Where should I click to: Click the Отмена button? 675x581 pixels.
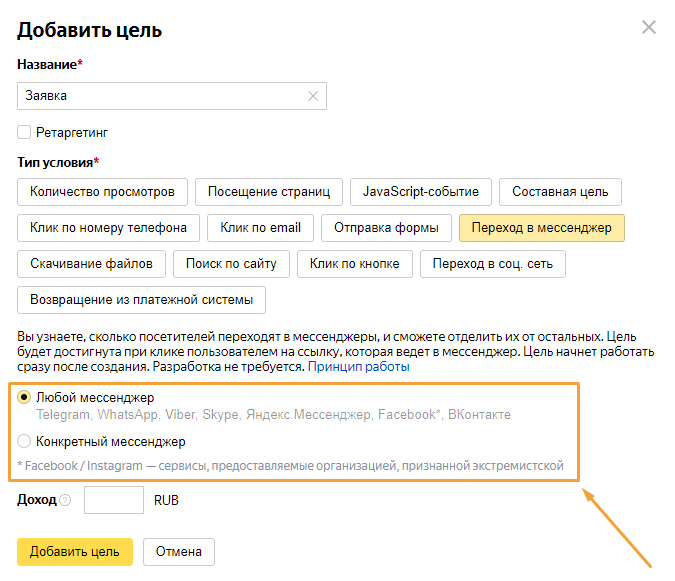(178, 552)
